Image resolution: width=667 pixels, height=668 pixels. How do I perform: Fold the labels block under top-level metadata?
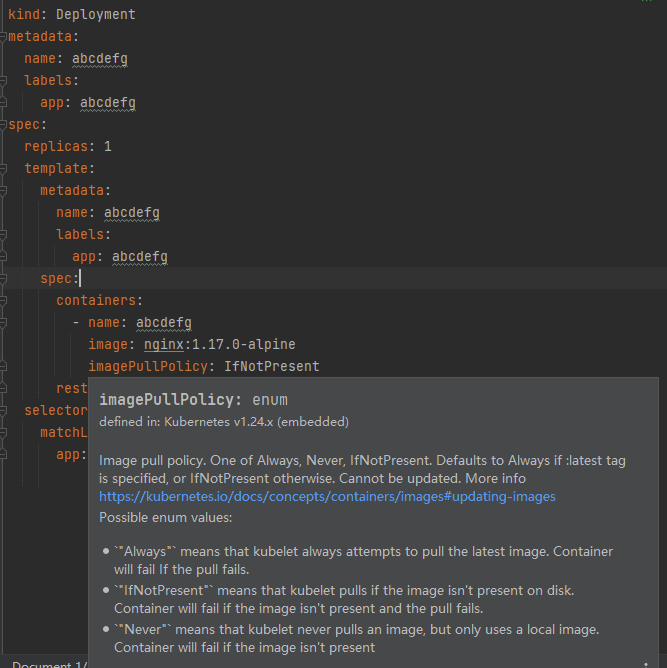click(3, 81)
